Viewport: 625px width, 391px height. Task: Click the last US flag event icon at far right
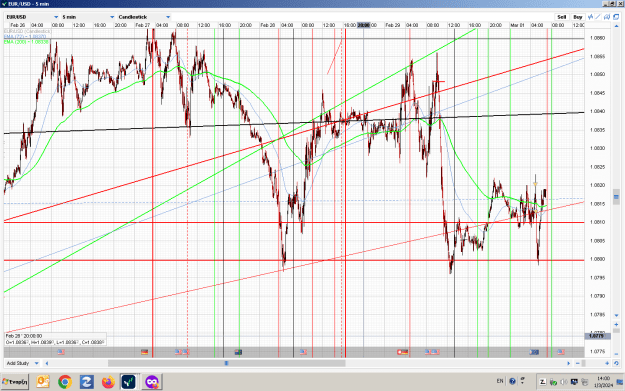pos(561,352)
